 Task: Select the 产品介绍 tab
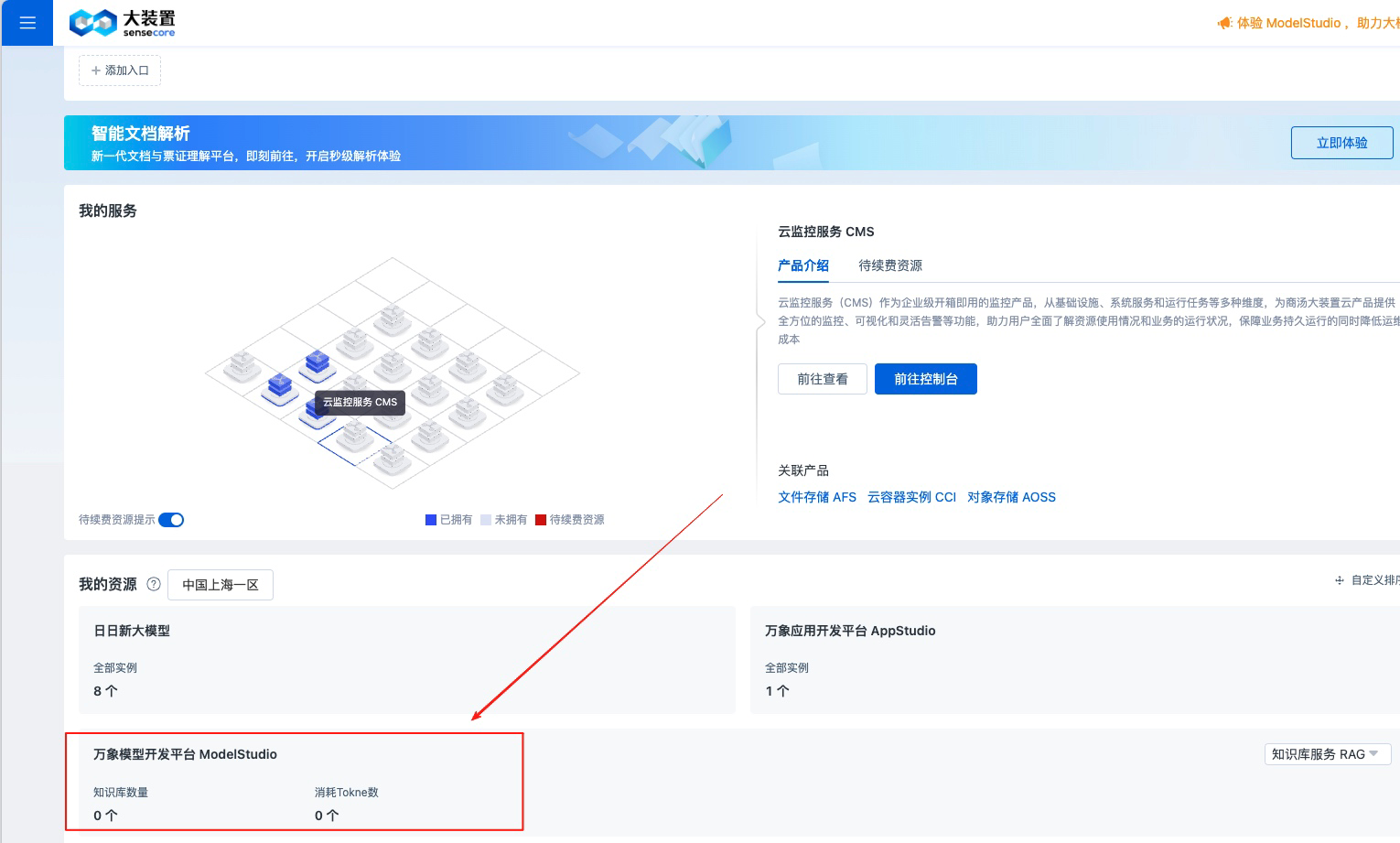click(802, 265)
